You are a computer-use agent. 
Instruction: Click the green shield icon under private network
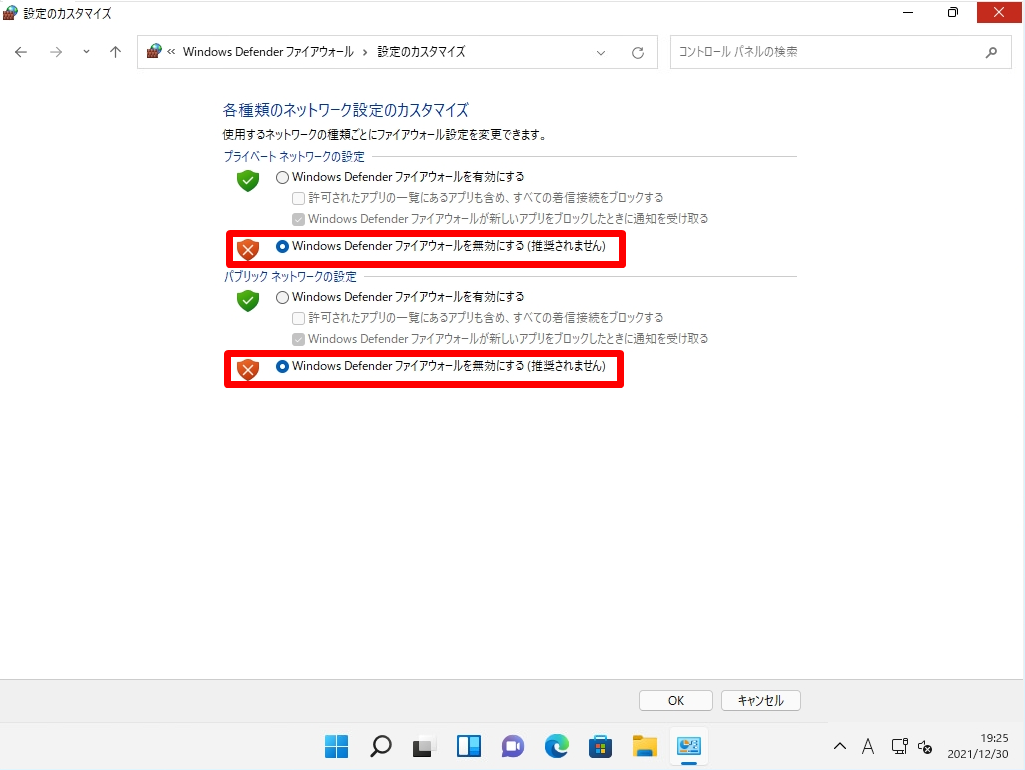coord(248,180)
